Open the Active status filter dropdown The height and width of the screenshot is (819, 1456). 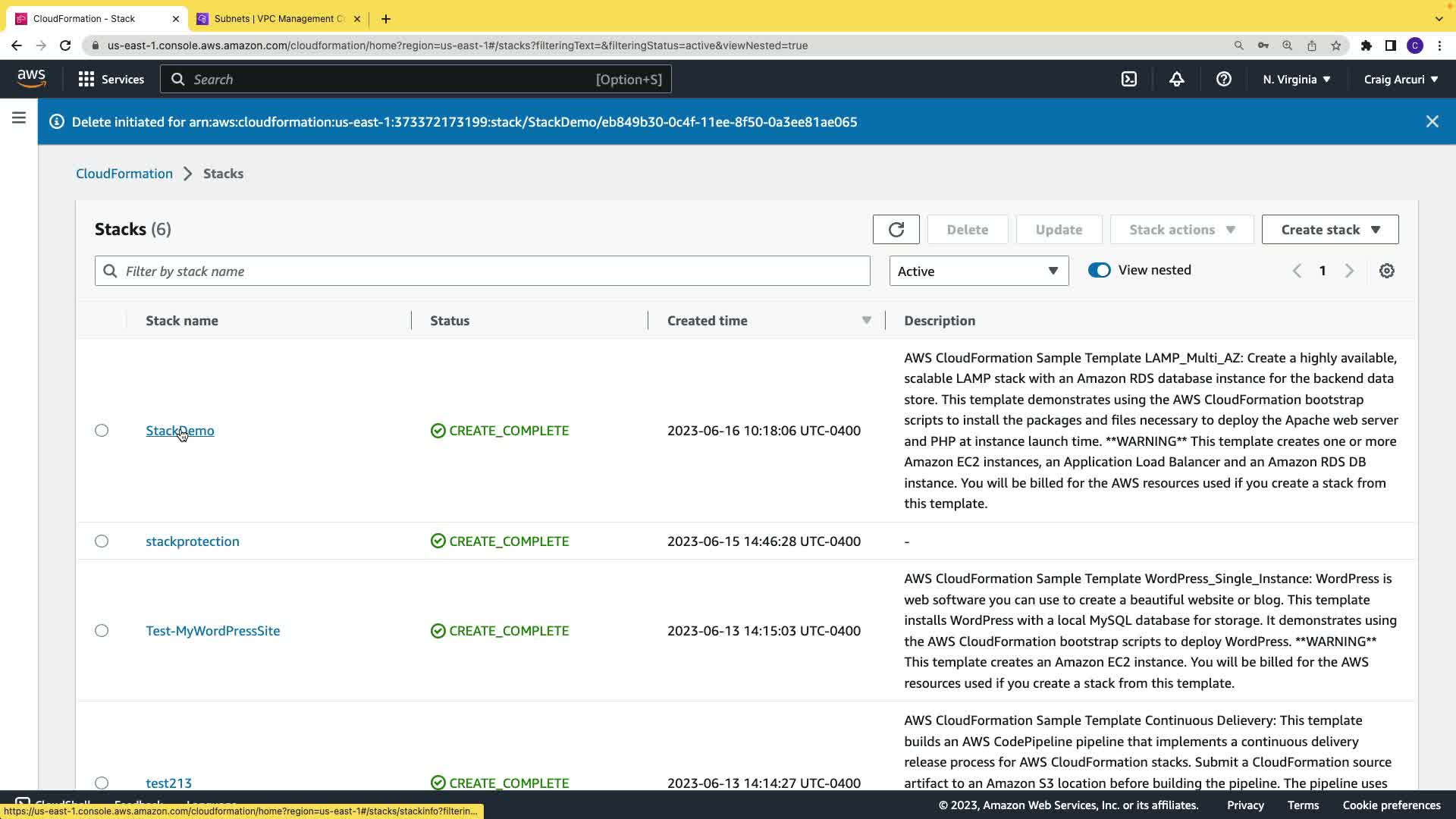[x=978, y=271]
